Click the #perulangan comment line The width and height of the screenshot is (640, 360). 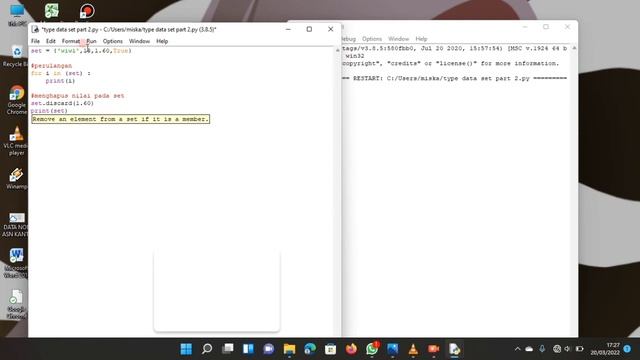[51, 66]
